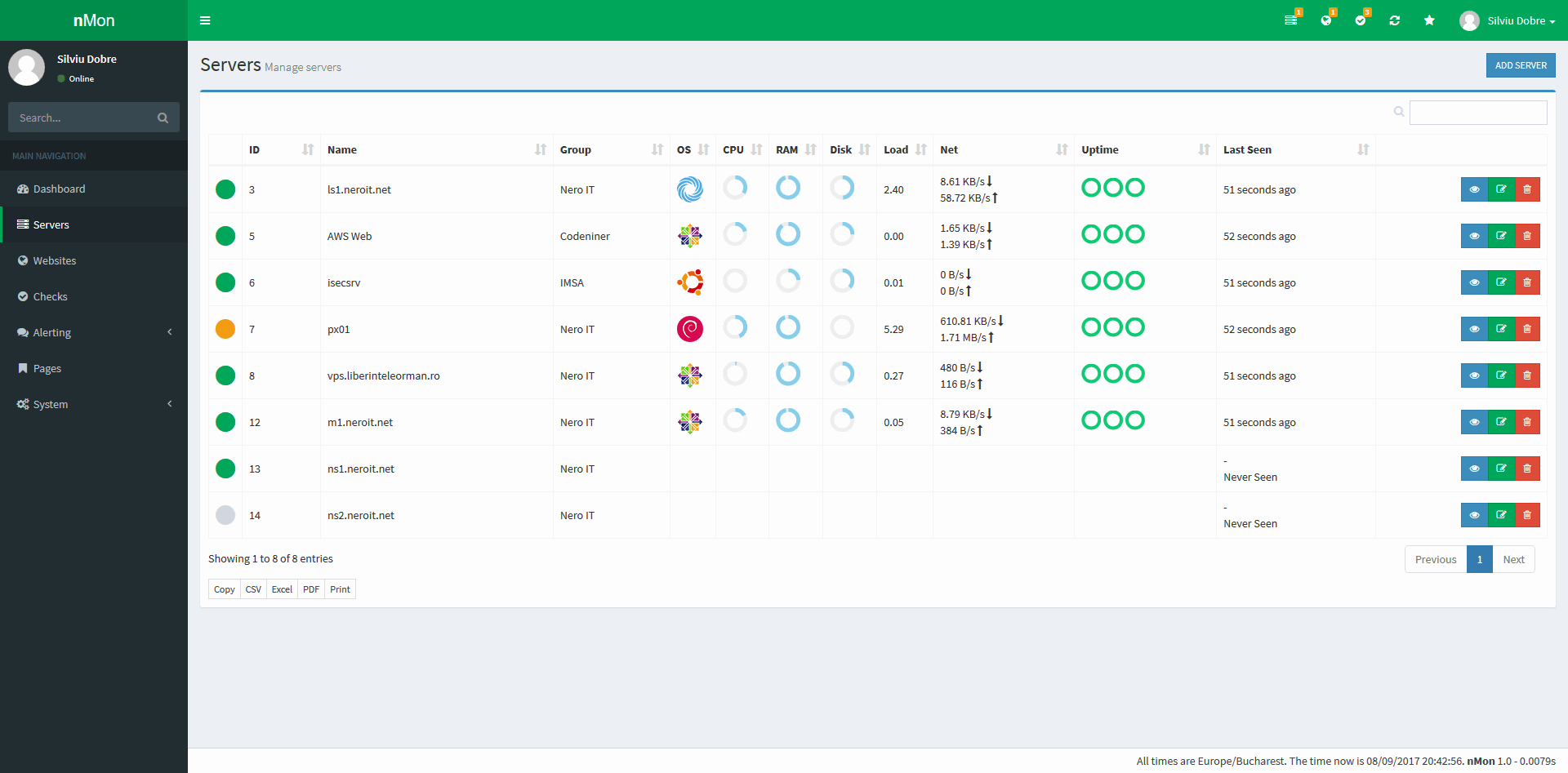Open Websites in sidebar navigation
The height and width of the screenshot is (773, 1568).
click(x=94, y=260)
